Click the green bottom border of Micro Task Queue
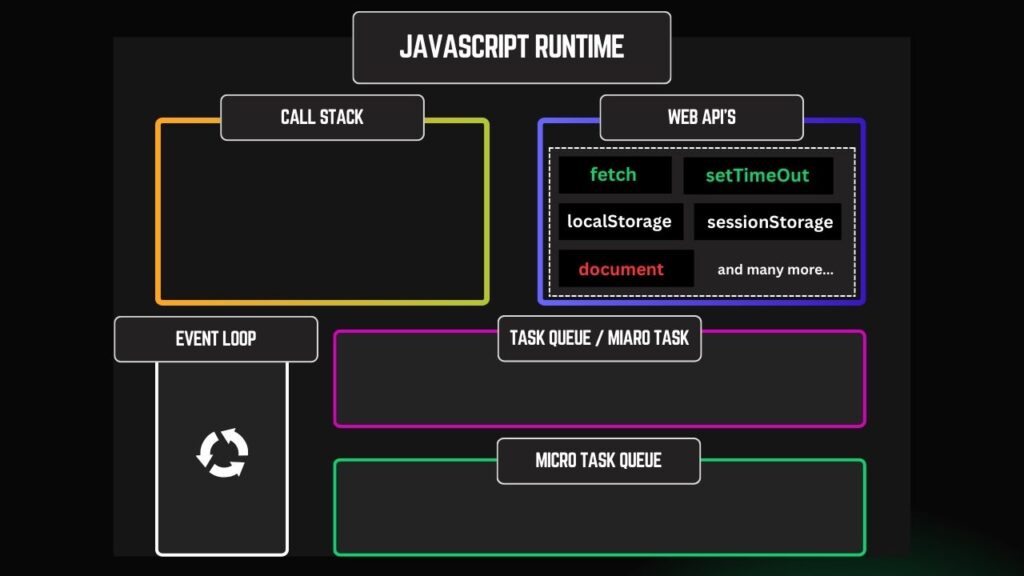The width and height of the screenshot is (1024, 576). point(599,553)
